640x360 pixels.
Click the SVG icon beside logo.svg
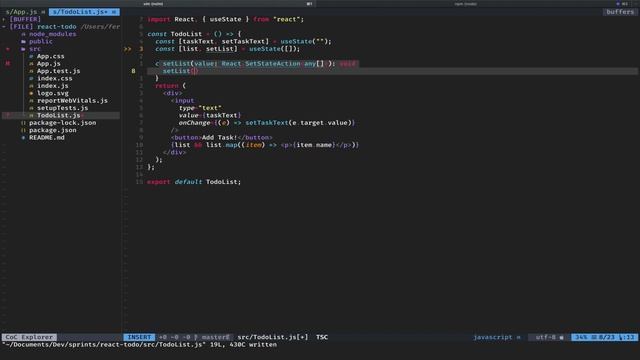(x=31, y=93)
